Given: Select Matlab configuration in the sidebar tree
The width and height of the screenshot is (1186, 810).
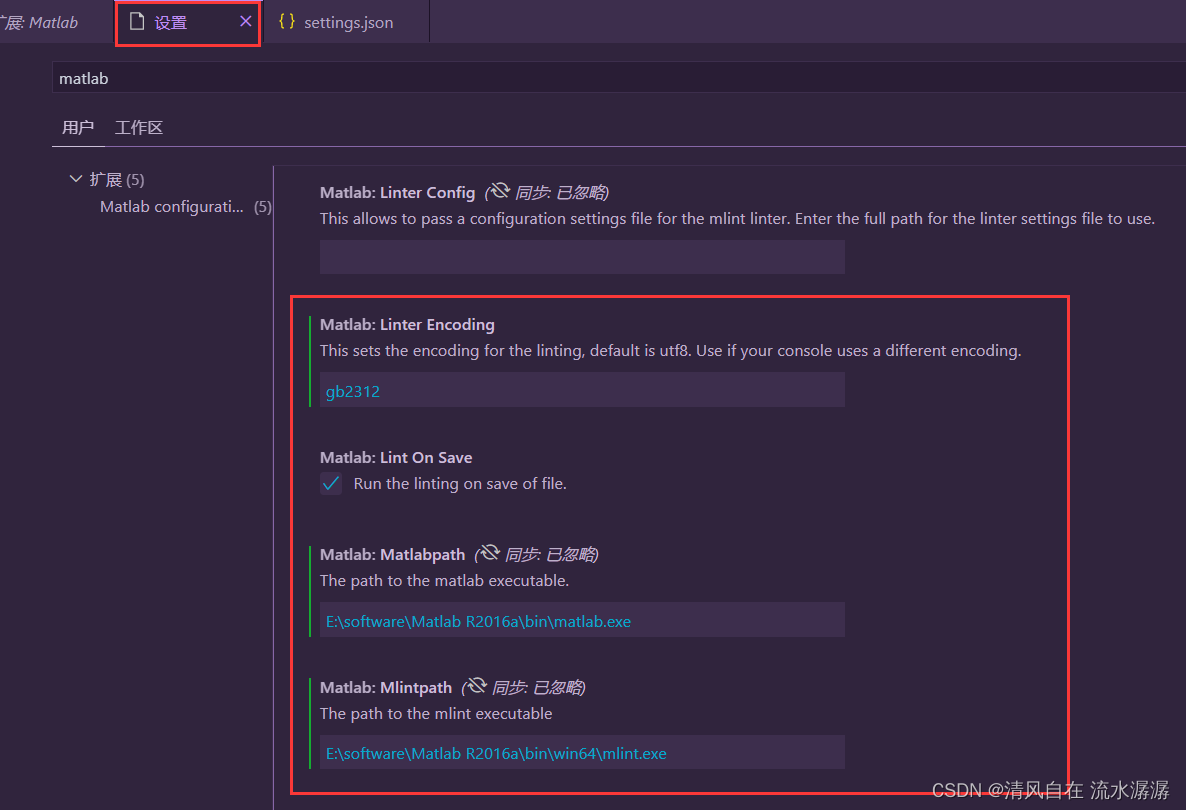Looking at the screenshot, I should point(171,207).
